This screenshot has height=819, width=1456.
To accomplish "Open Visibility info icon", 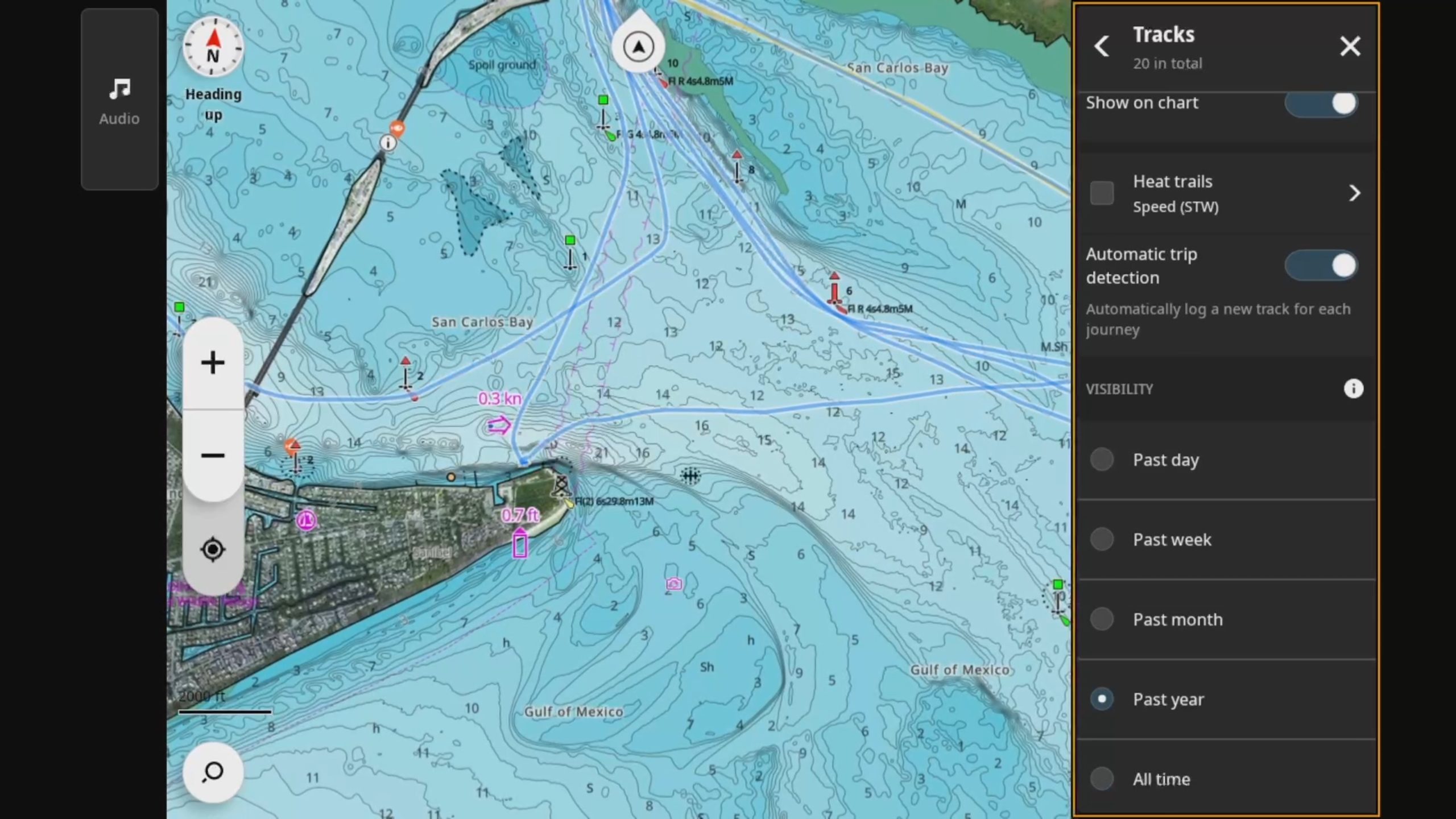I will coord(1353,389).
